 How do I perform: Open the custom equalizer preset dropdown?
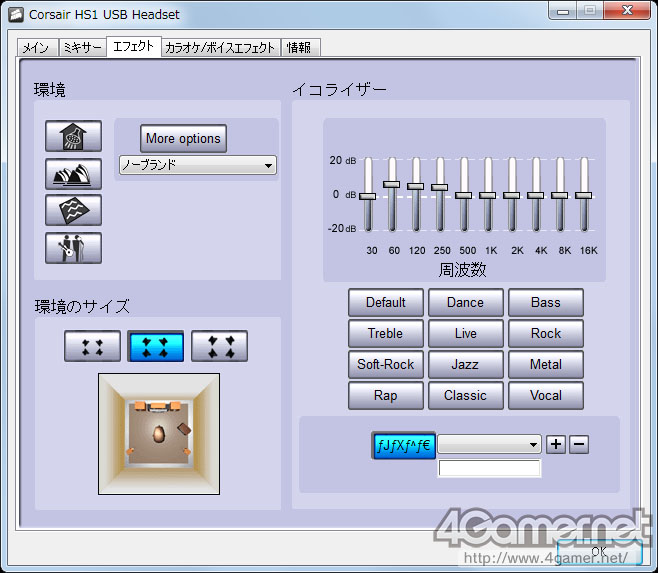pos(489,444)
